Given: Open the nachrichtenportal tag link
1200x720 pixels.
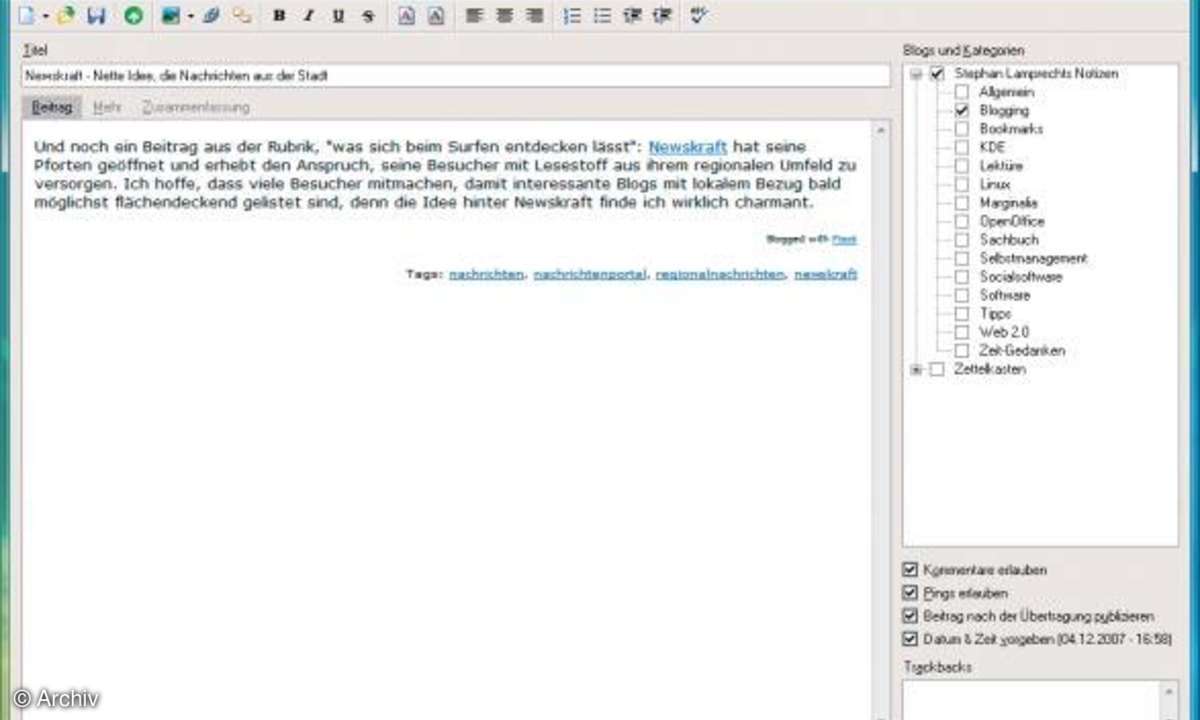Looking at the screenshot, I should [x=590, y=274].
